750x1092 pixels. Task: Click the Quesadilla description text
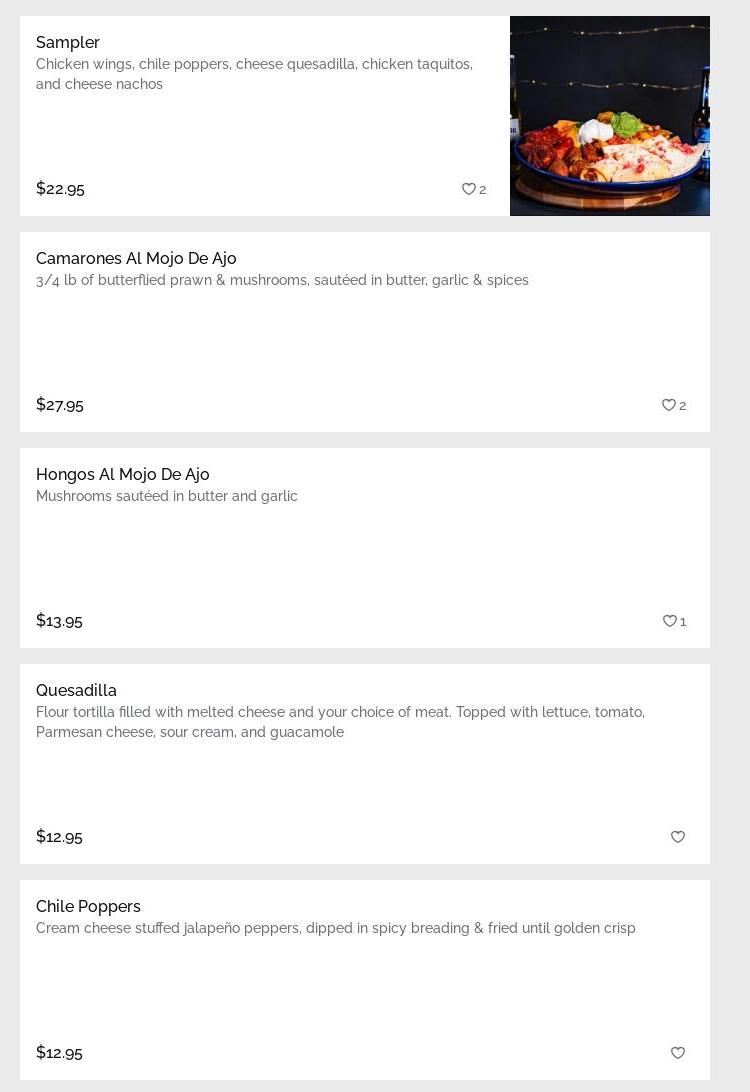click(x=340, y=722)
